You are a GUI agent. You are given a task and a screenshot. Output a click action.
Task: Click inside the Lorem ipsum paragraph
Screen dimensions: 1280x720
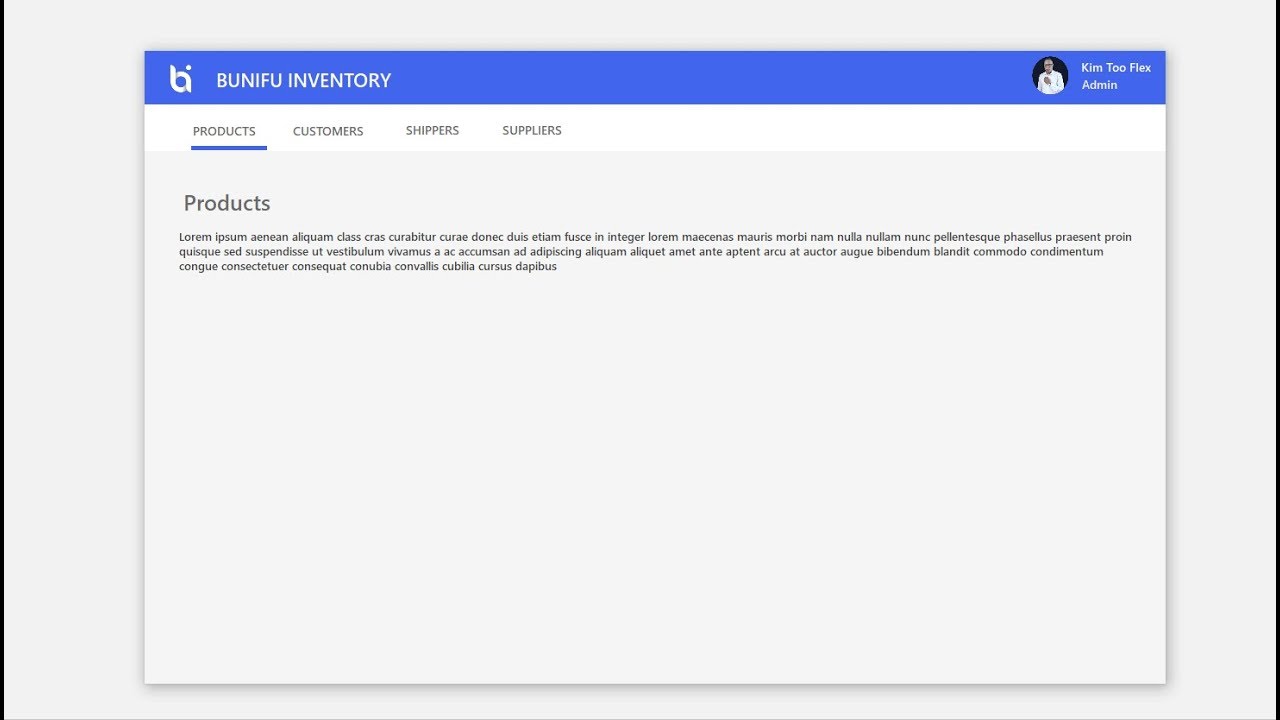click(x=655, y=252)
